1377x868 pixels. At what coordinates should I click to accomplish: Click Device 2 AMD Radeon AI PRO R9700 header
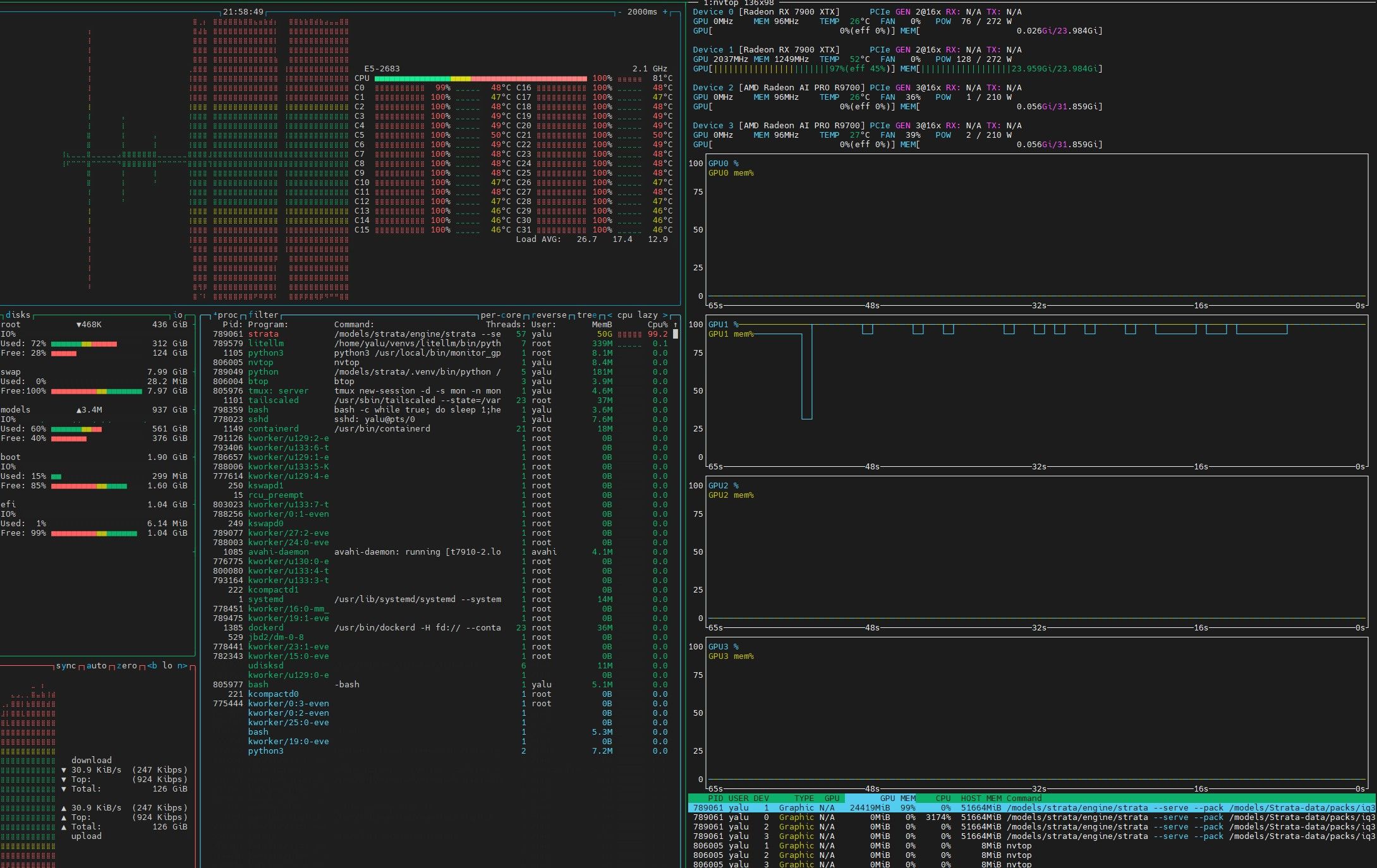pos(779,88)
